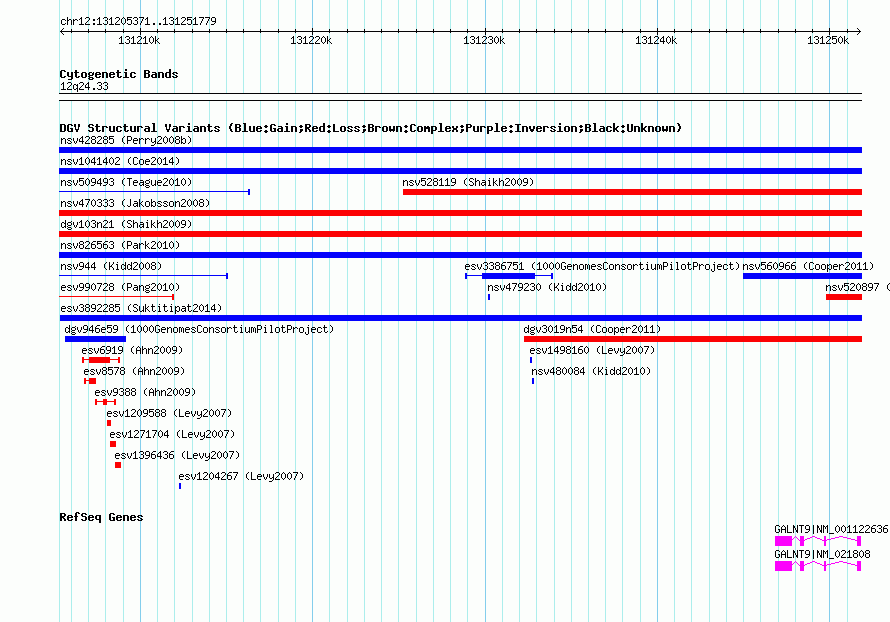Image resolution: width=890 pixels, height=622 pixels.
Task: Click the thin blue nsv944 variant line
Action: [144, 276]
